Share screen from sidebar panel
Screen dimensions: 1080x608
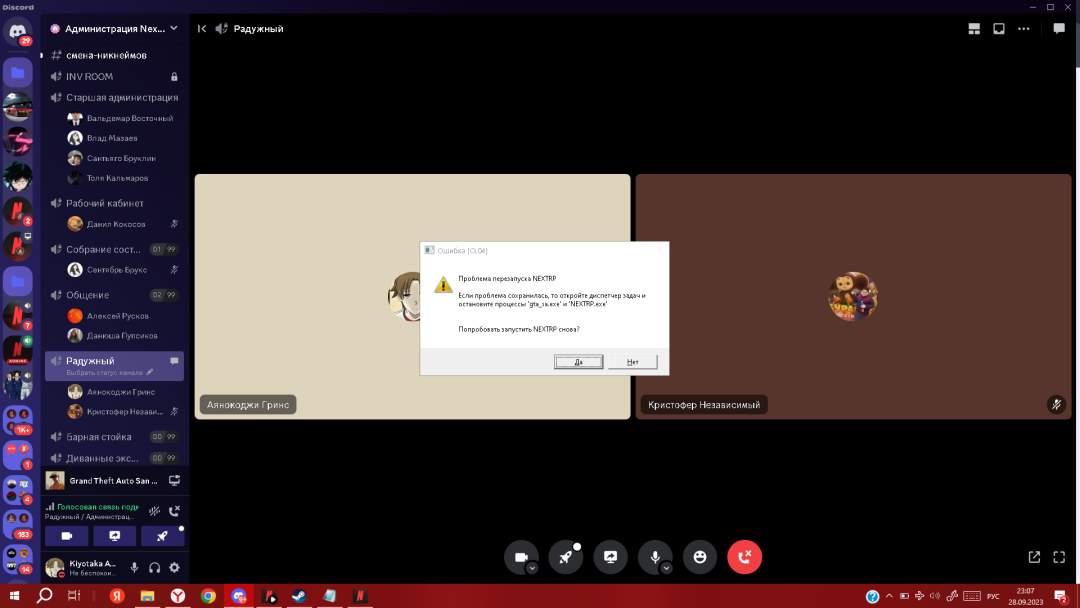point(114,536)
